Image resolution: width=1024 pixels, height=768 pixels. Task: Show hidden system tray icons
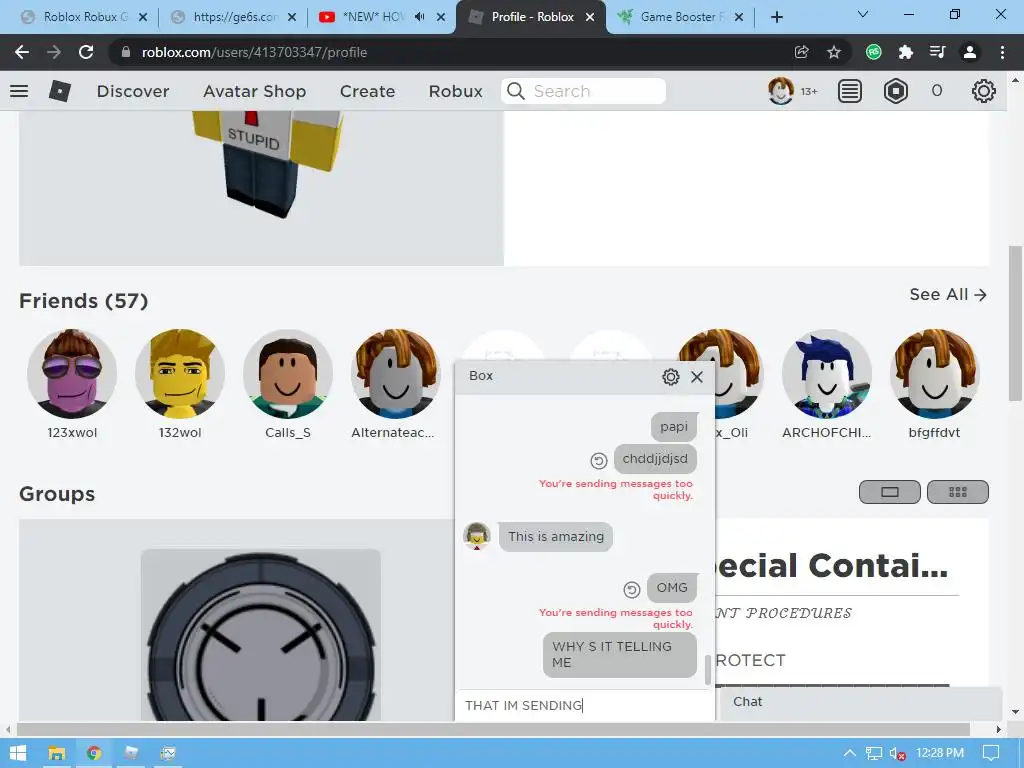click(x=850, y=753)
